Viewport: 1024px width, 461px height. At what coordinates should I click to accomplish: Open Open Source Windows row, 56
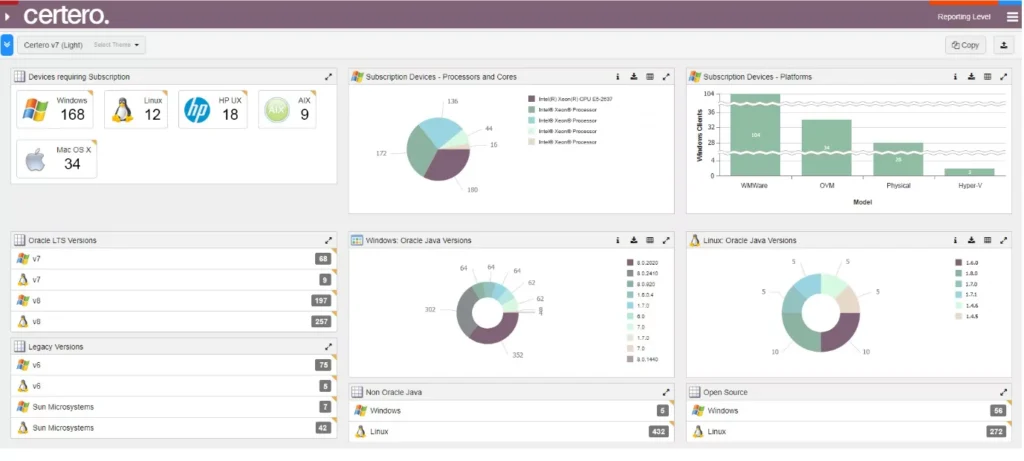tap(849, 411)
